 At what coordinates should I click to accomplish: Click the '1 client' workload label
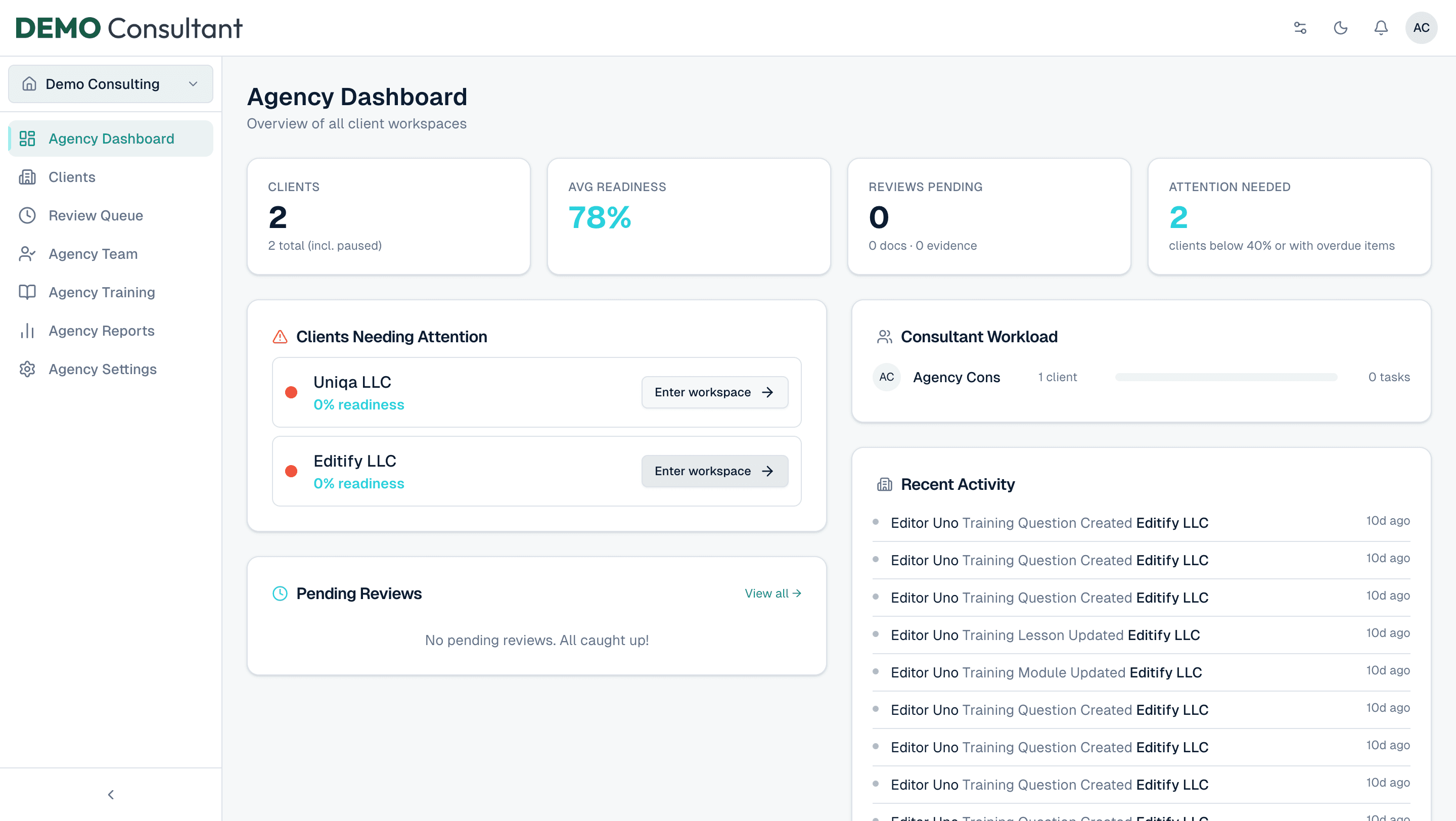tap(1057, 377)
